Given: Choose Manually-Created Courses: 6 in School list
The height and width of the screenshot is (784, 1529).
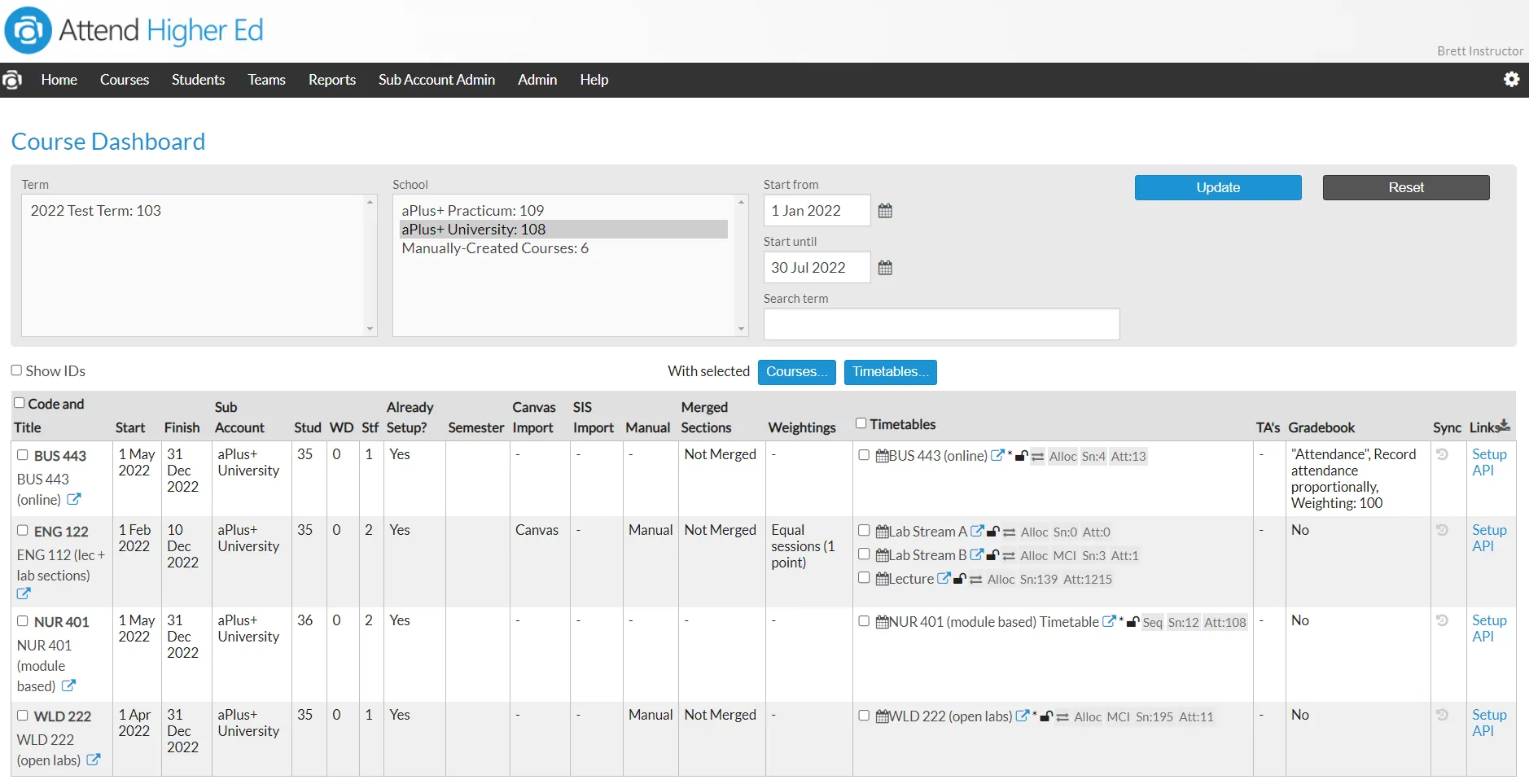Looking at the screenshot, I should click(563, 248).
